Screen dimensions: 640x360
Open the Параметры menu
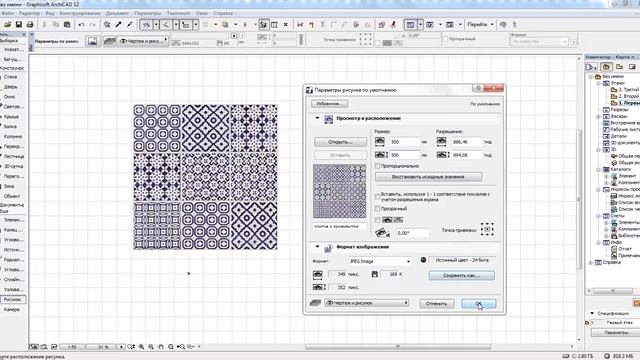click(147, 13)
